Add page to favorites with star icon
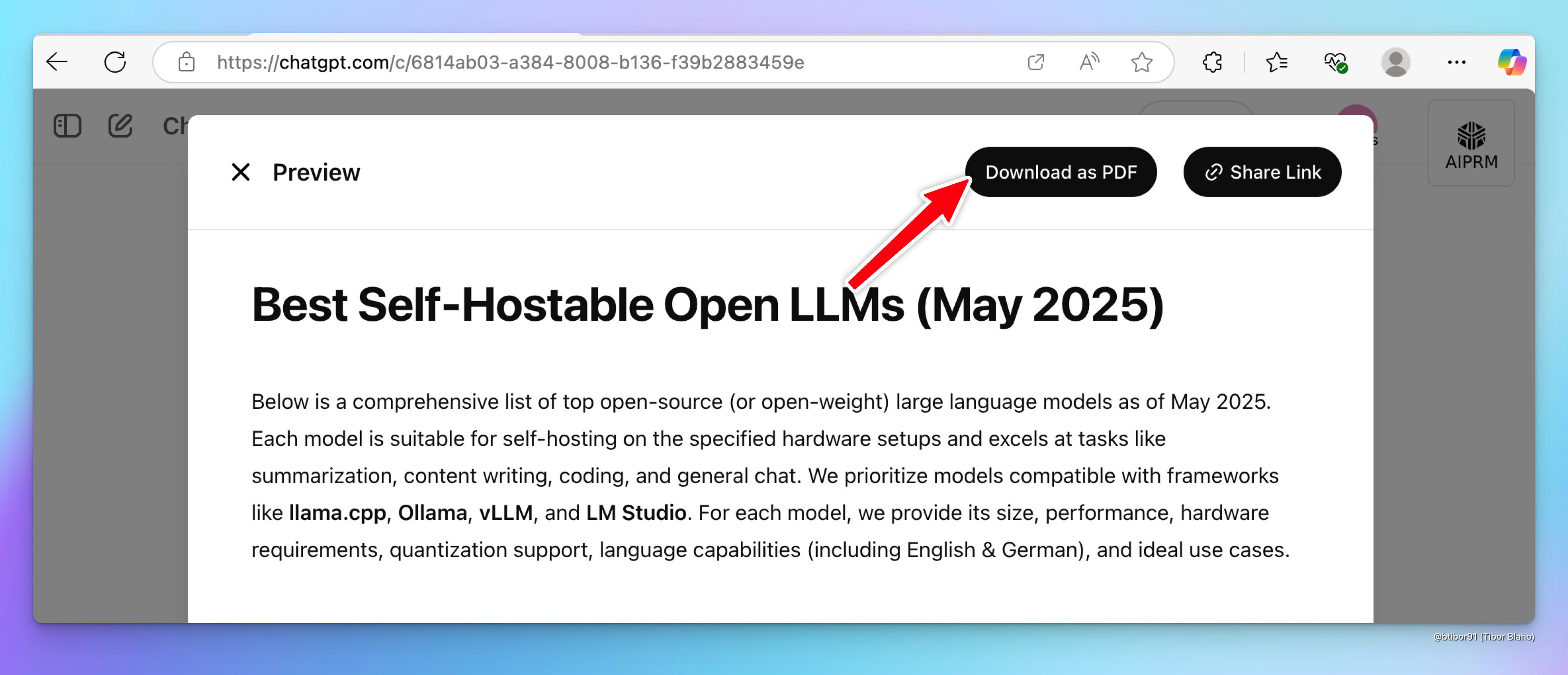 click(x=1141, y=62)
